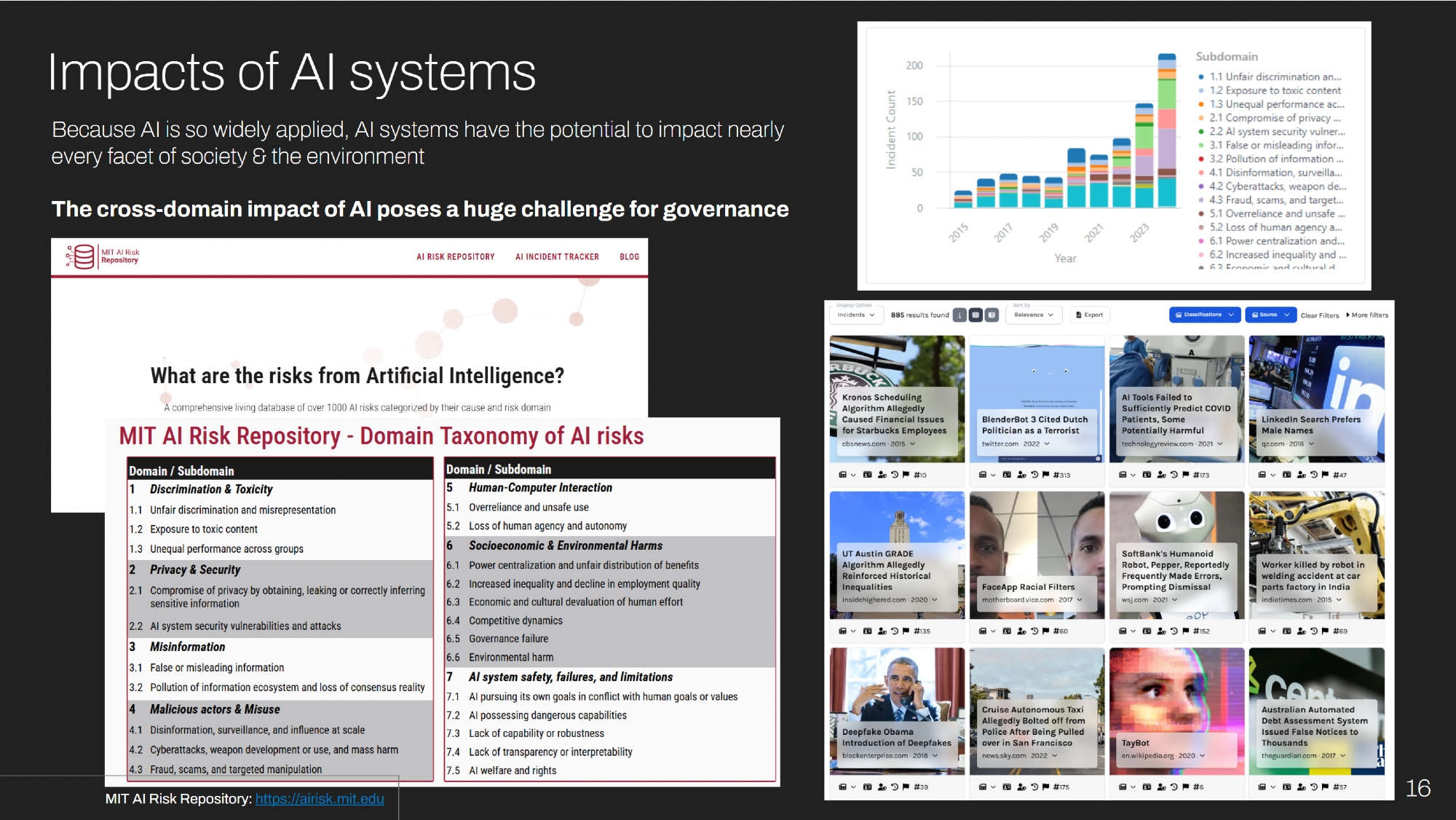The height and width of the screenshot is (820, 1456).
Task: Switch to the compact grid view toggle
Action: click(976, 315)
